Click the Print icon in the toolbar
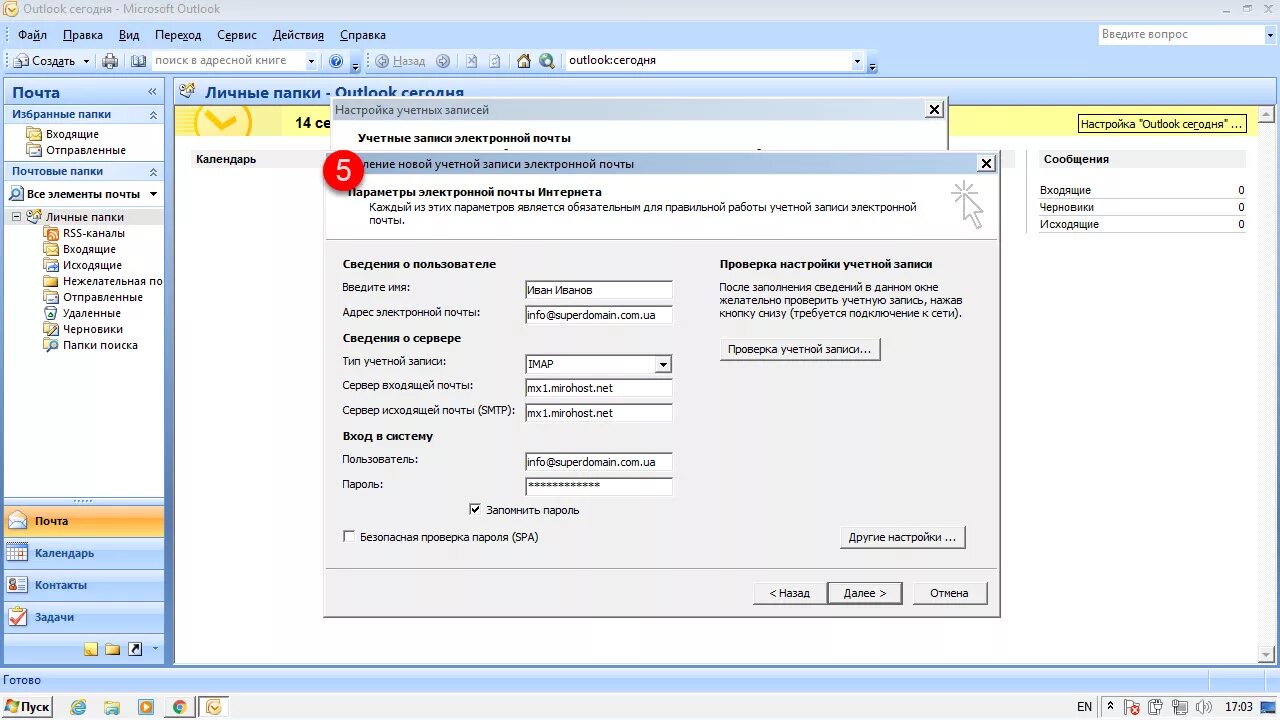Viewport: 1280px width, 720px height. pos(110,61)
